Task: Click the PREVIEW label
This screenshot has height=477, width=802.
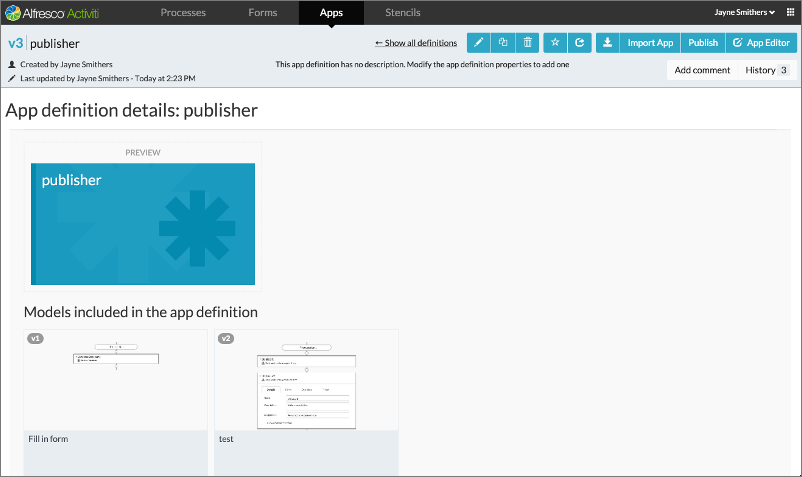Action: (x=143, y=152)
